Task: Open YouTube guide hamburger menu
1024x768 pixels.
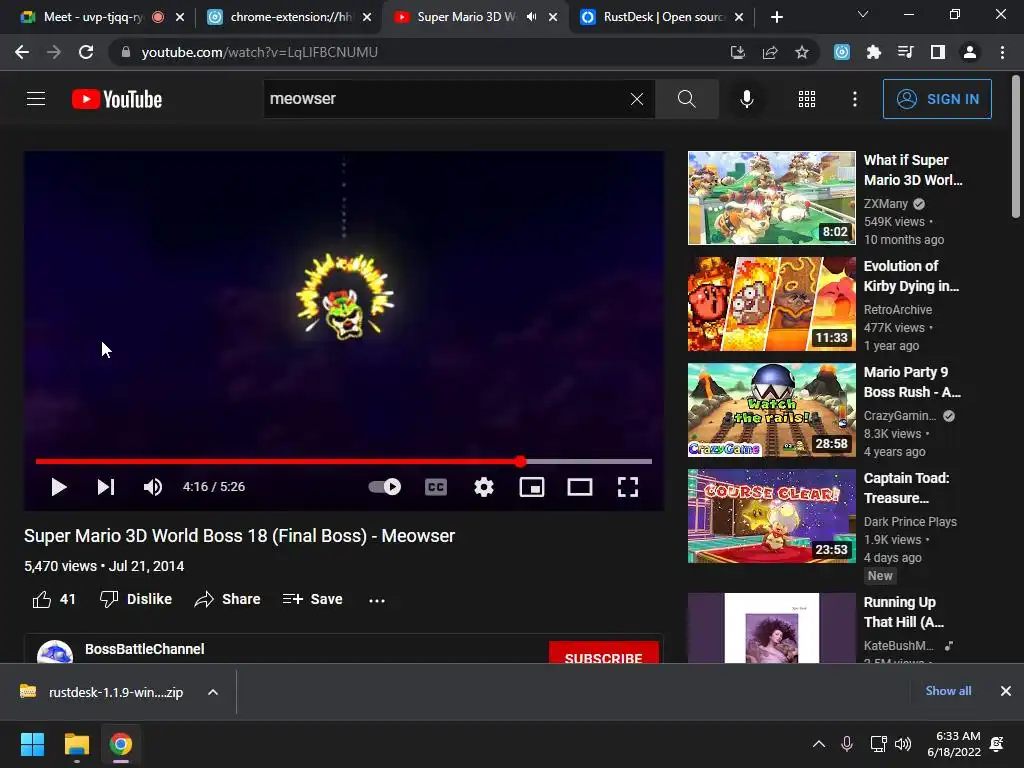Action: click(36, 99)
